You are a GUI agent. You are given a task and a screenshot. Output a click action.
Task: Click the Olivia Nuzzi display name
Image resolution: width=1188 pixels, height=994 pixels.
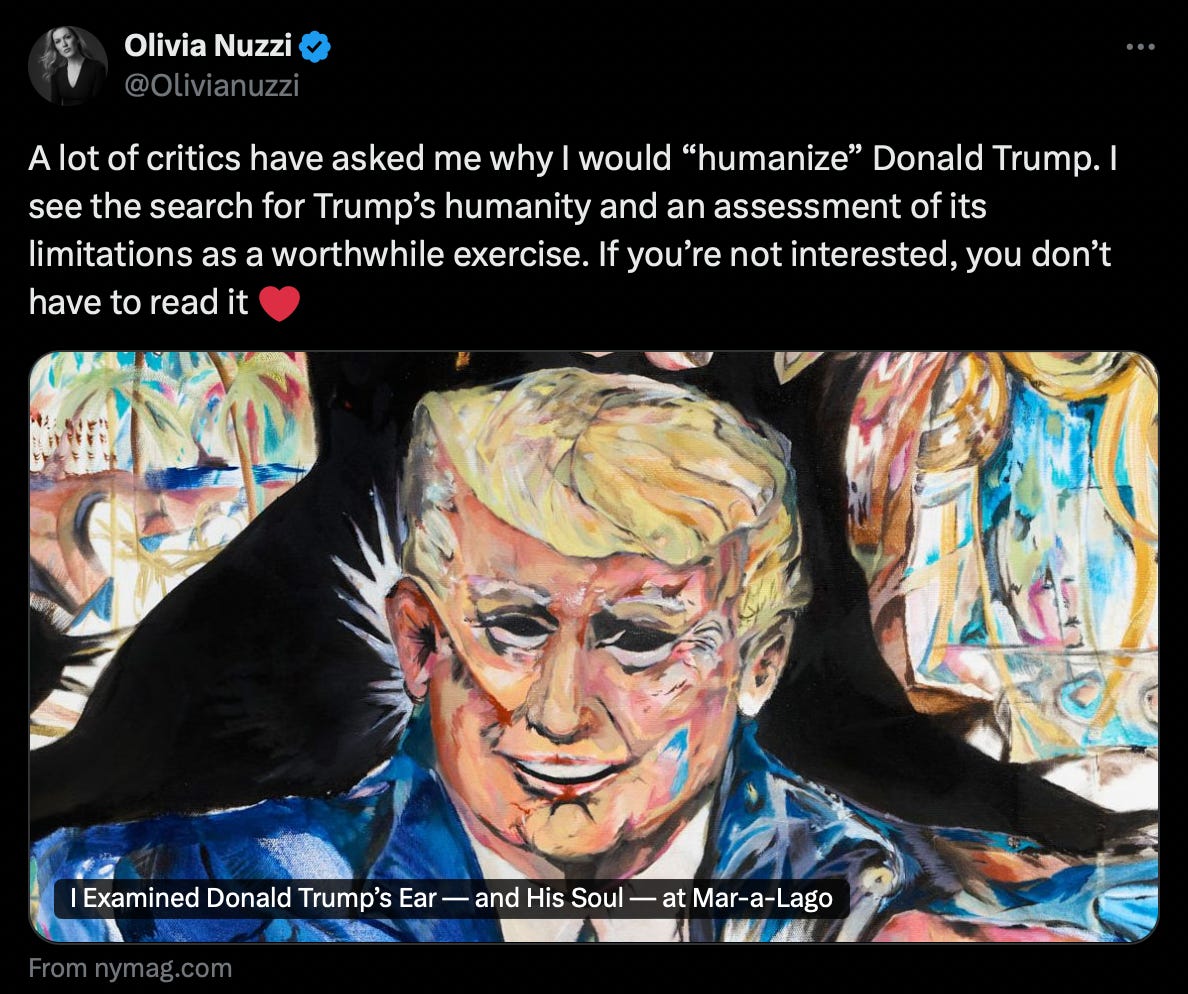(x=208, y=45)
